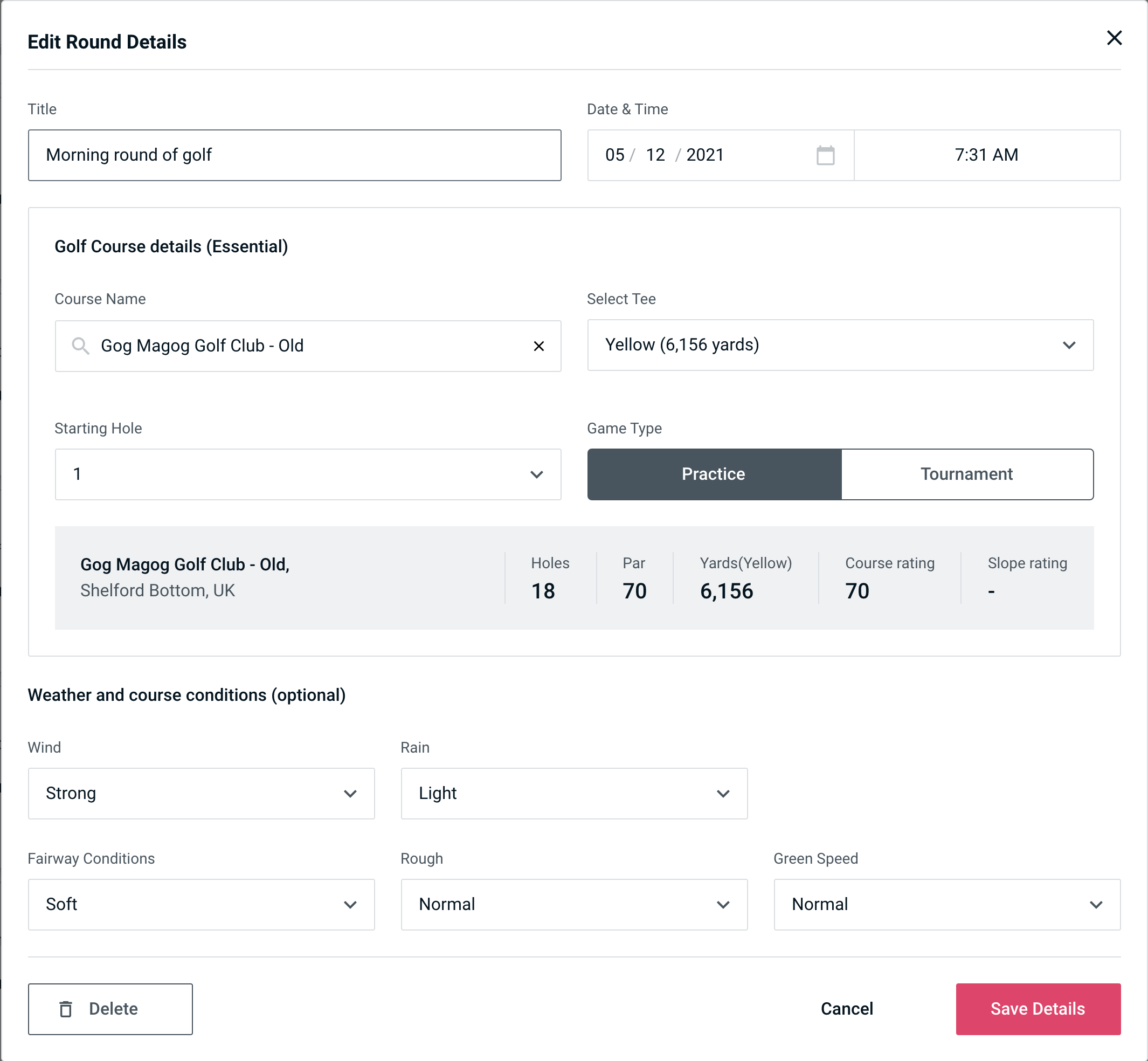Viewport: 1148px width, 1061px height.
Task: Toggle Game Type to Practice
Action: [x=713, y=474]
